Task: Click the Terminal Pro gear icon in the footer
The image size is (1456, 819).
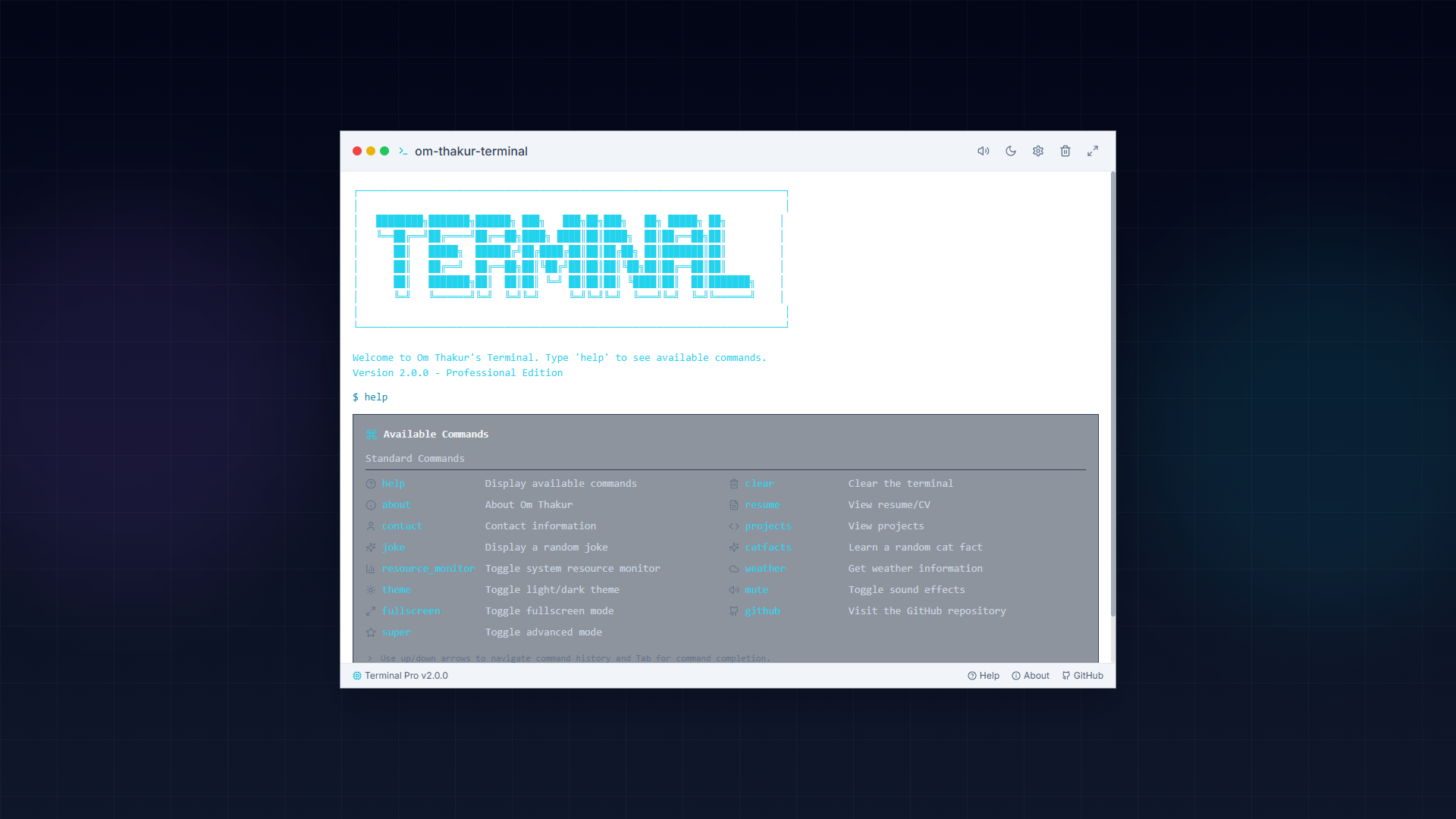Action: pos(356,675)
